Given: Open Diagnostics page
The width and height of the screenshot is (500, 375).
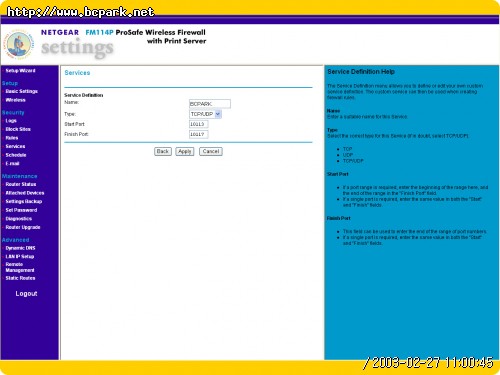Looking at the screenshot, I should pyautogui.click(x=19, y=219).
